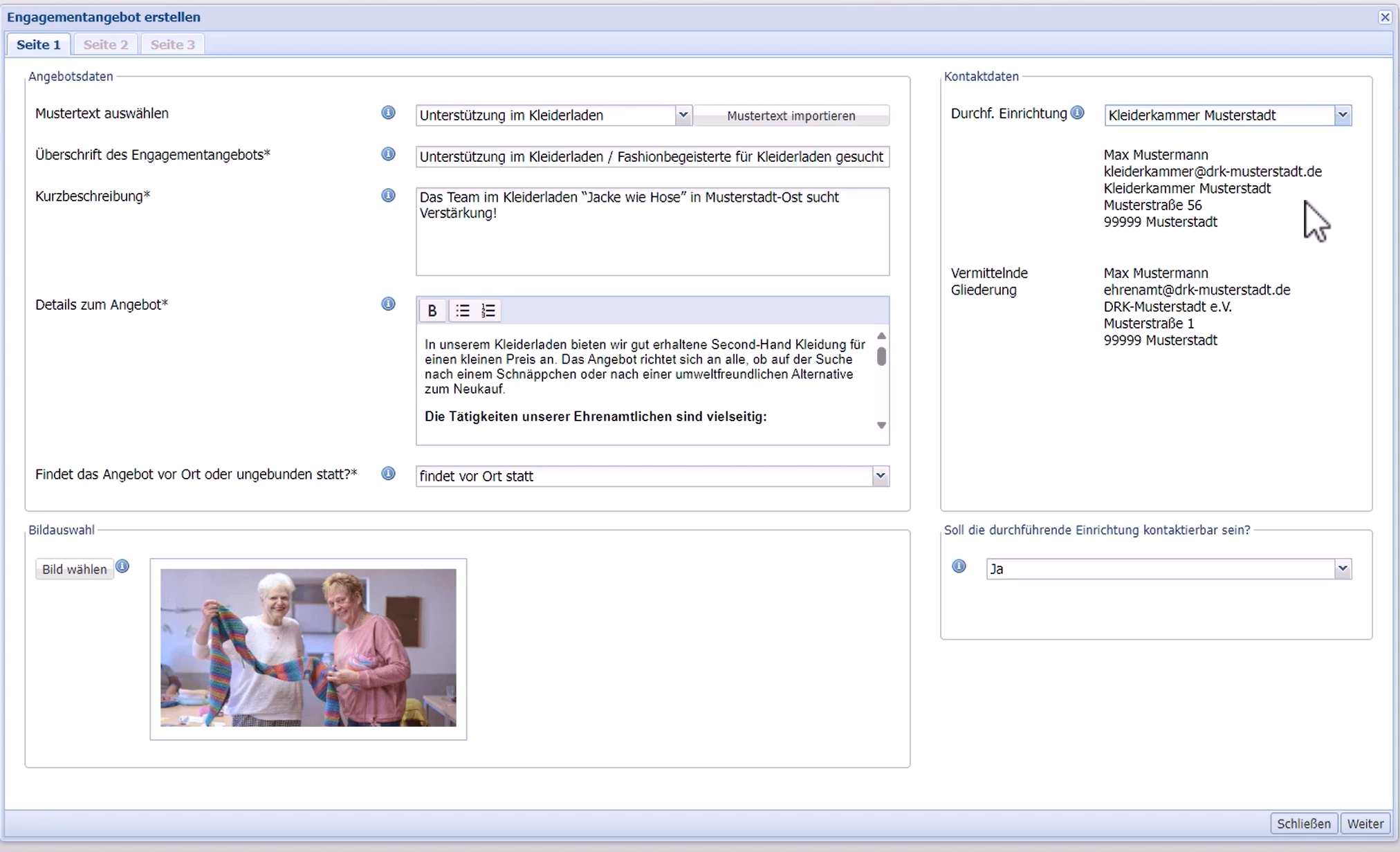Click info icon beside Details zum Angebot
Screen dimensions: 1400x852
(x=388, y=304)
